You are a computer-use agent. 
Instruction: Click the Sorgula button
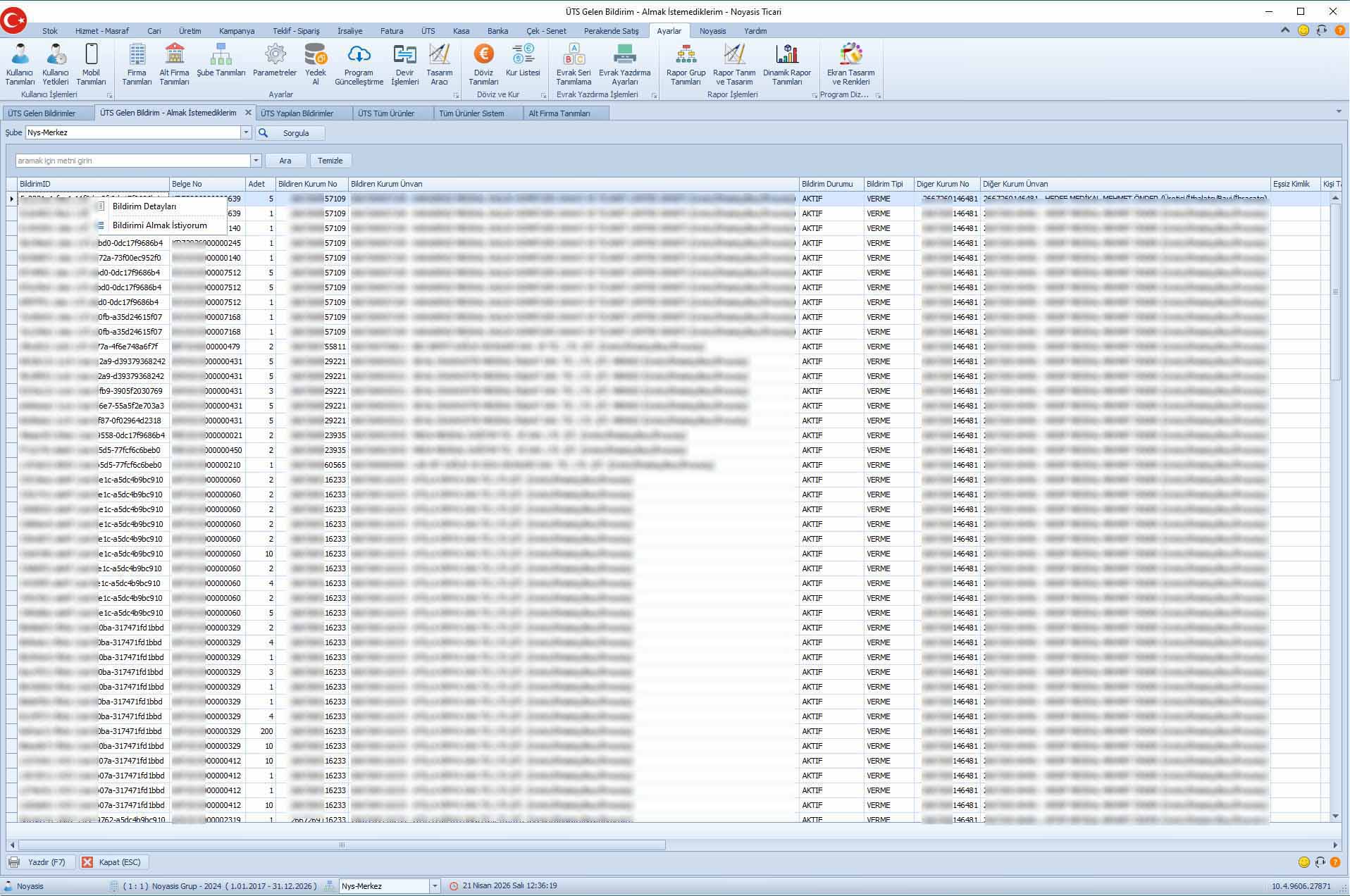[290, 133]
